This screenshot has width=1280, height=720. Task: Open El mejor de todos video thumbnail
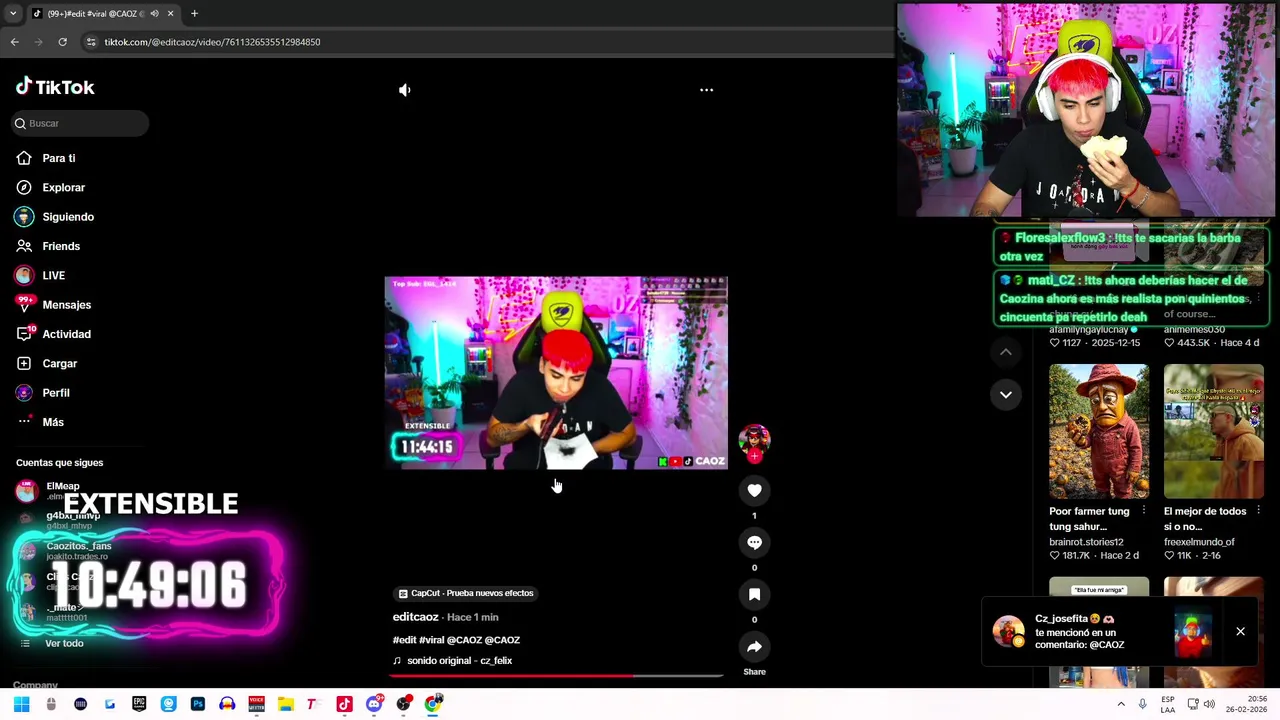coord(1214,431)
